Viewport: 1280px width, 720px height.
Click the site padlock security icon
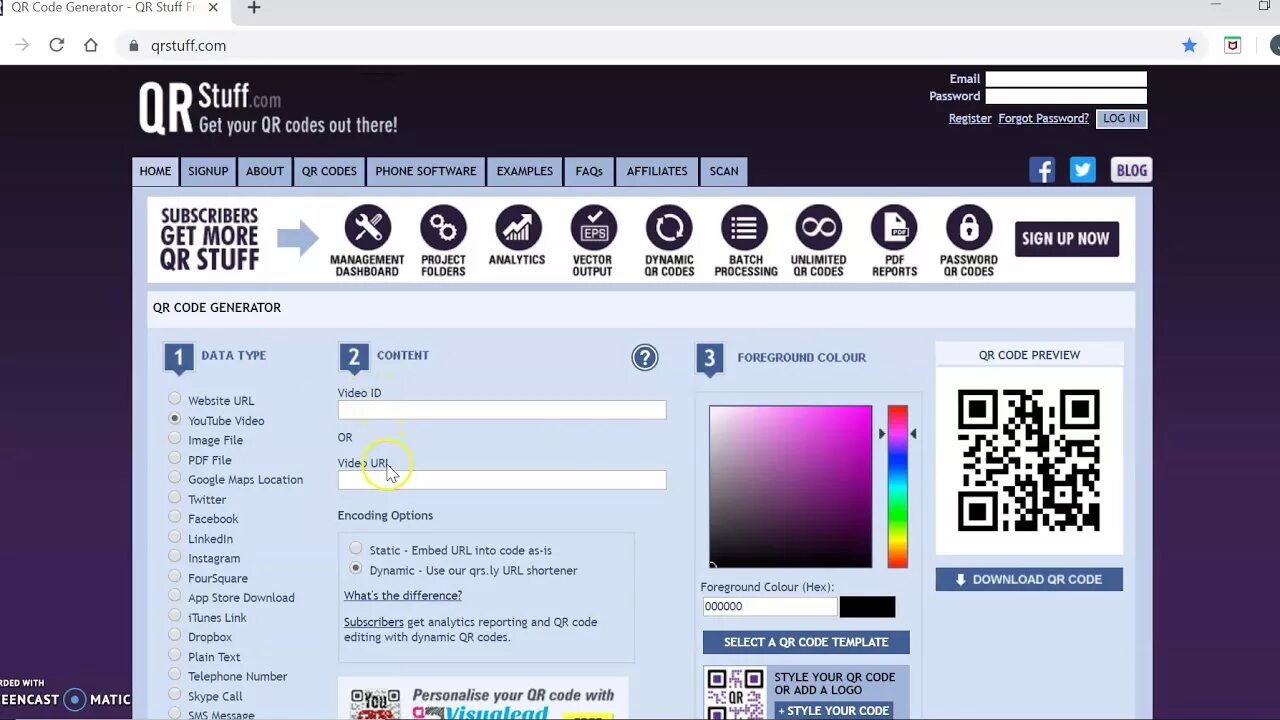[x=133, y=46]
